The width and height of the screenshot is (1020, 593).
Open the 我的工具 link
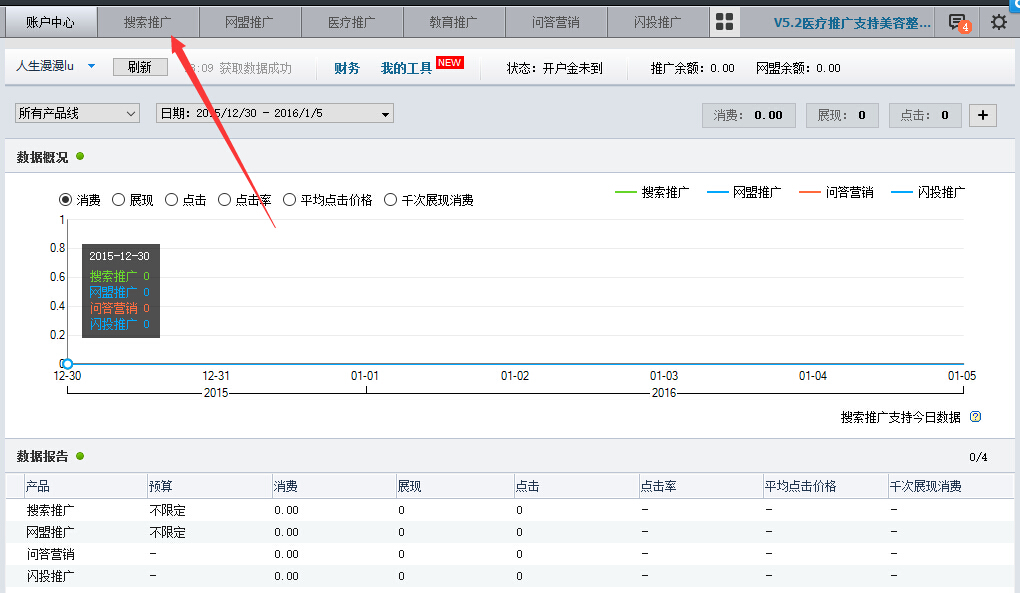407,68
